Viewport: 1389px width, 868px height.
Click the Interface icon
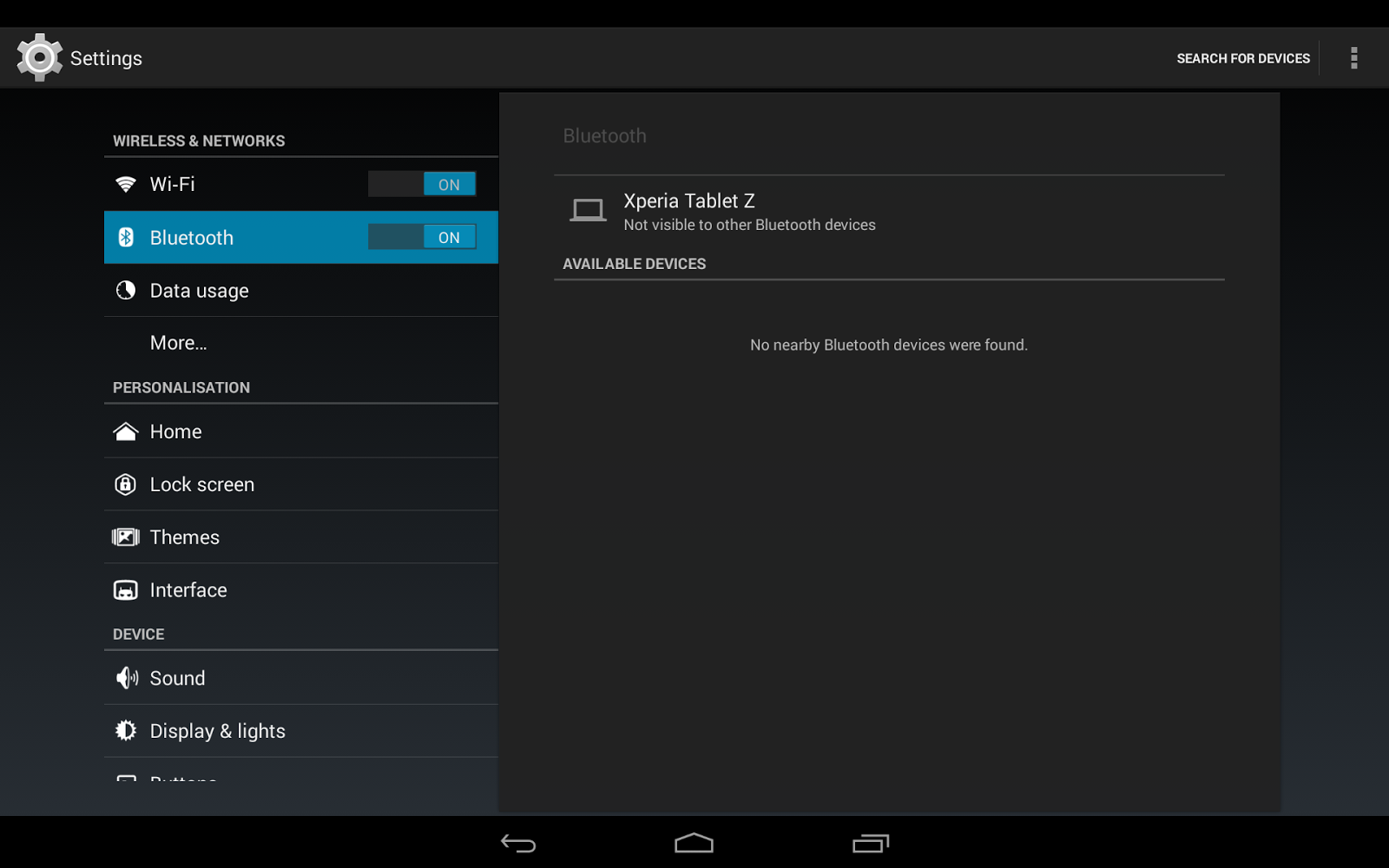126,590
